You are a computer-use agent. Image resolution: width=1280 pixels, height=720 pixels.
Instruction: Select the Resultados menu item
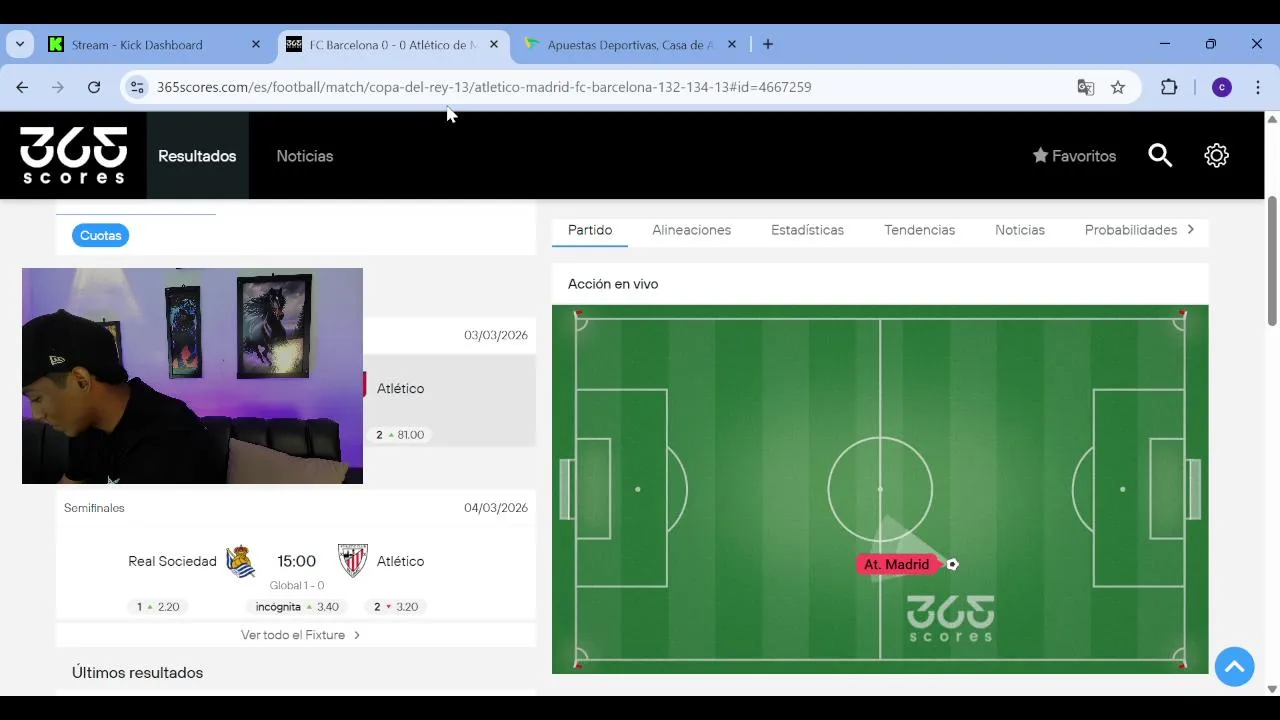(x=197, y=156)
